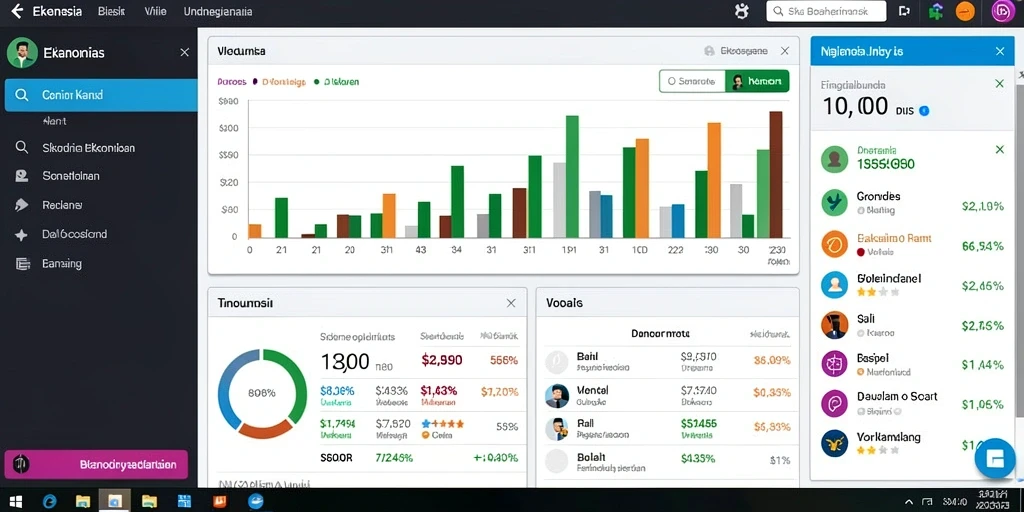Open the Reclane sidebar item icon
The width and height of the screenshot is (1024, 512).
22,205
